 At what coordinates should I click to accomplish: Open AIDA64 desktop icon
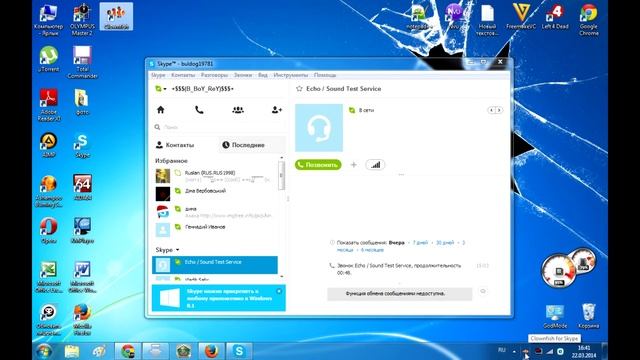point(82,188)
